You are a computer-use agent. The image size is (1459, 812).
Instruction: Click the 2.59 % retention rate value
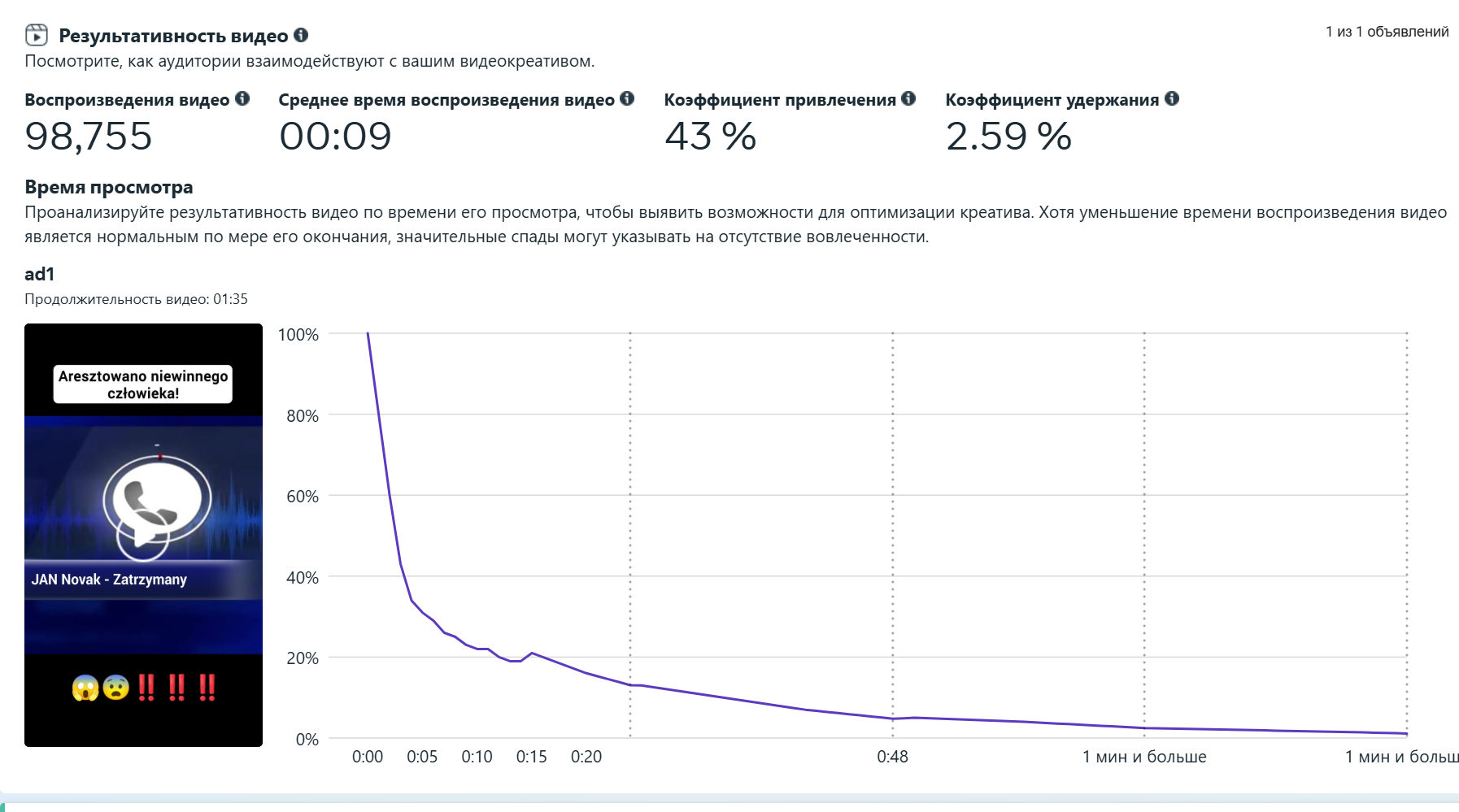tap(1008, 136)
